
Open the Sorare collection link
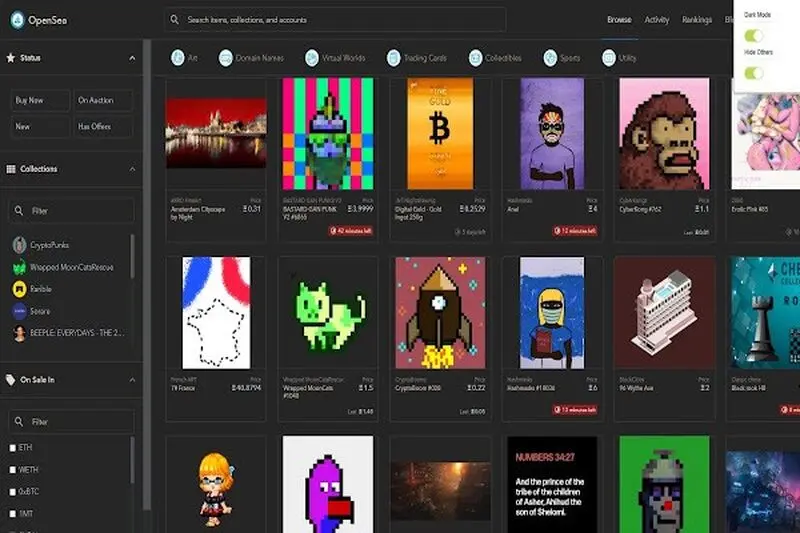40,311
